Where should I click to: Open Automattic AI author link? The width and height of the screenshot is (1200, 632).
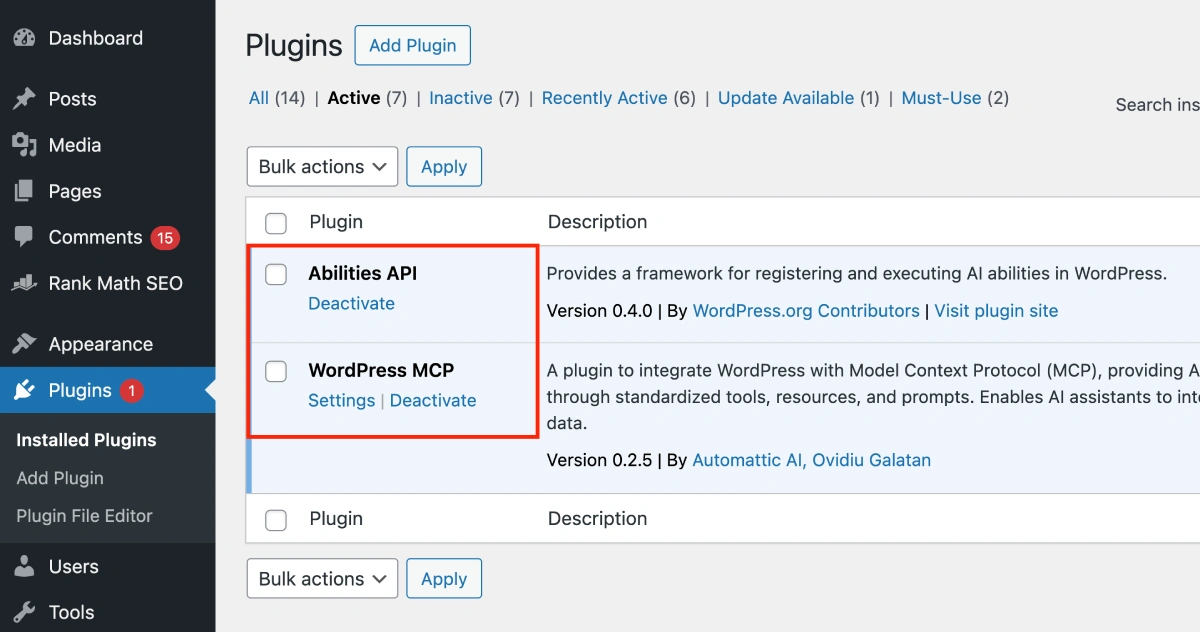click(x=748, y=460)
